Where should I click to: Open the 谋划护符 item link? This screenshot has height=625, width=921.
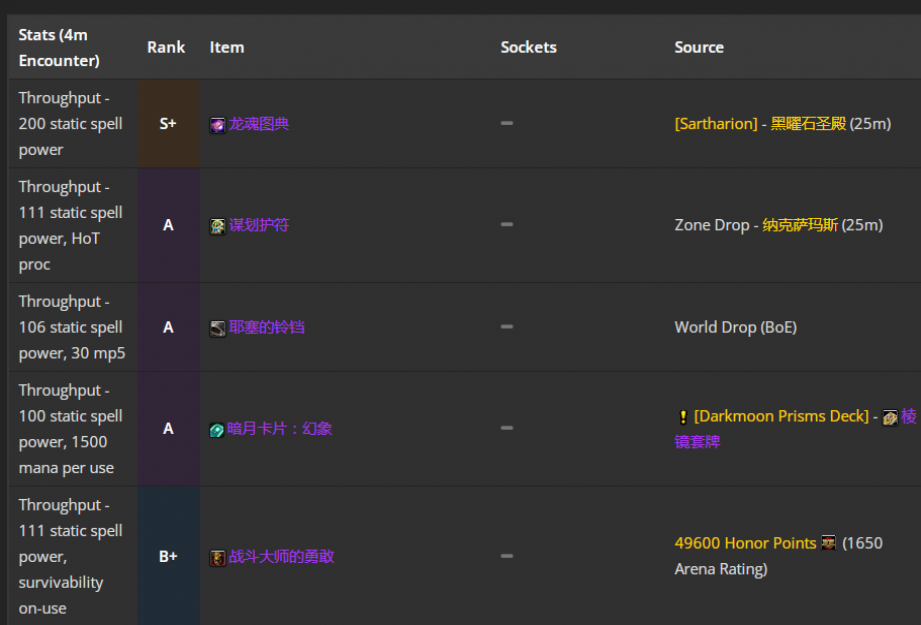click(x=259, y=225)
